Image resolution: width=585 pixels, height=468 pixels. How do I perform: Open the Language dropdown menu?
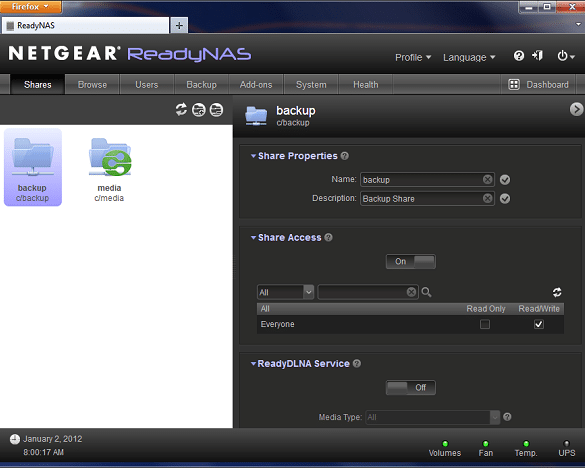(x=469, y=57)
